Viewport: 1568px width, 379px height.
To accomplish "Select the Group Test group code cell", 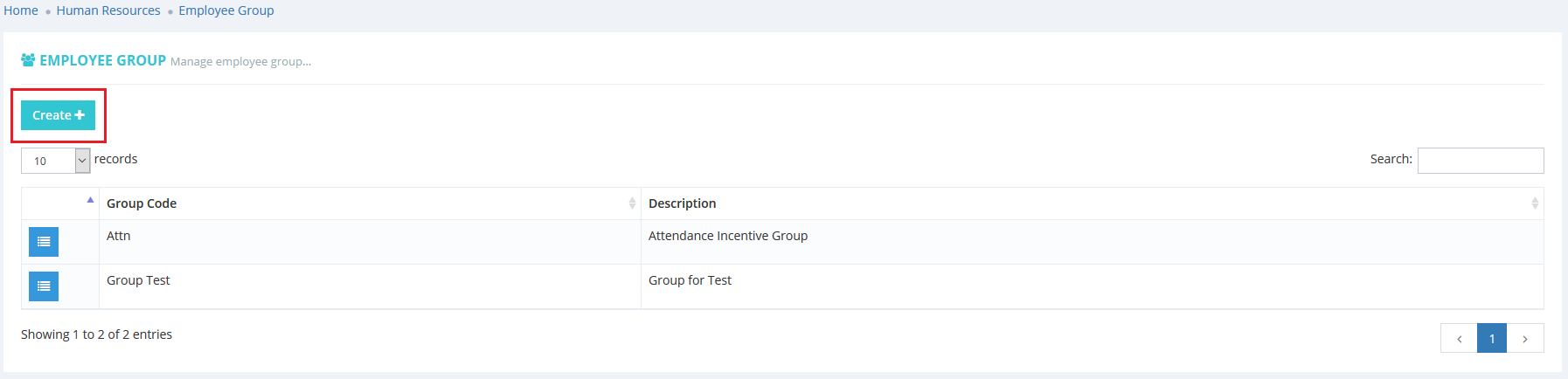I will tap(138, 280).
